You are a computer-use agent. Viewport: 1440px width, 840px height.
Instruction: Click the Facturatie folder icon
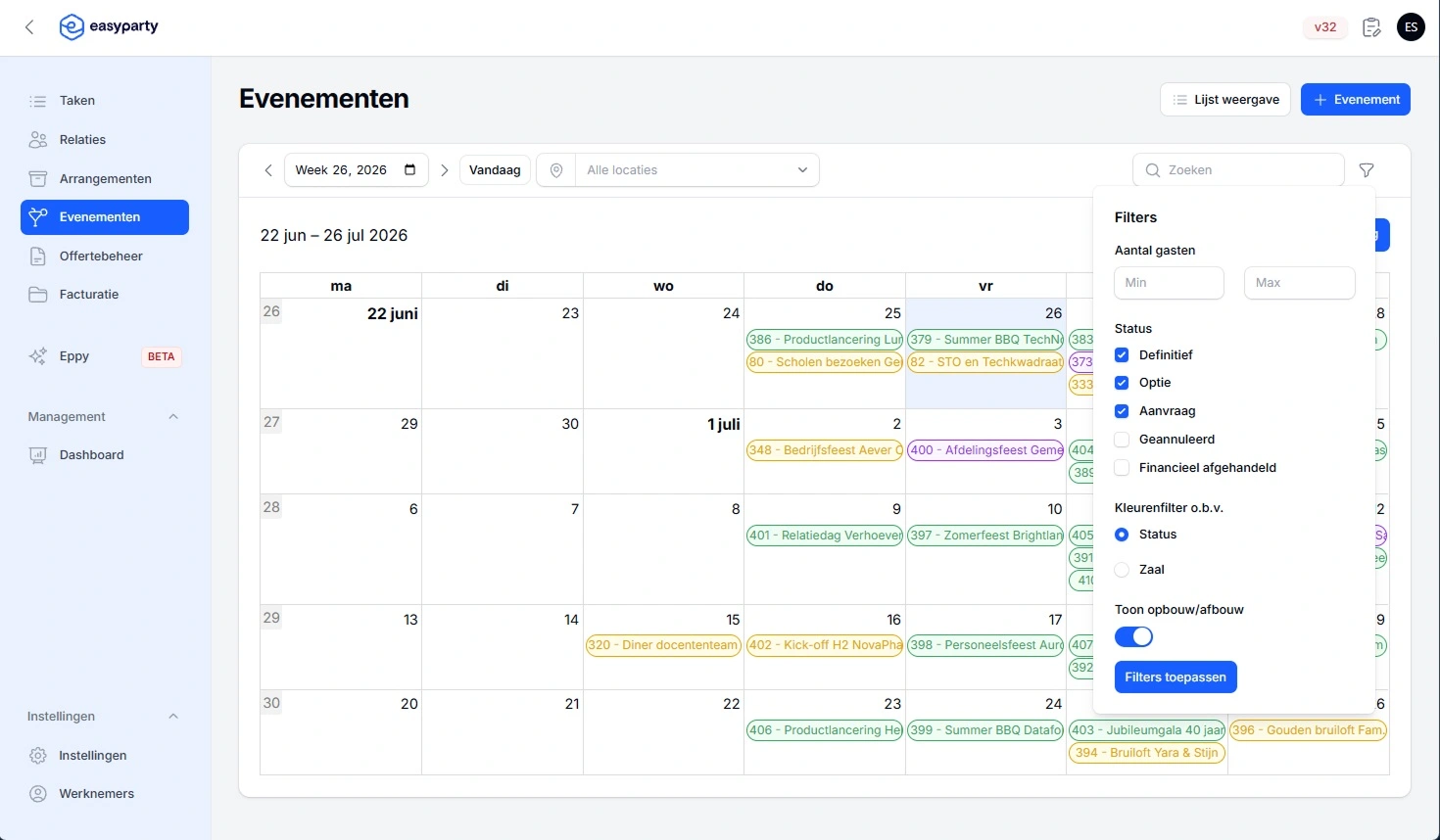(x=38, y=295)
